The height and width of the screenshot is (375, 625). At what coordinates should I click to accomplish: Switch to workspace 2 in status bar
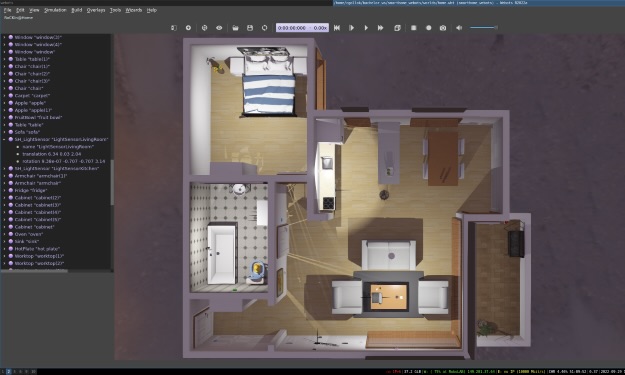(8, 371)
